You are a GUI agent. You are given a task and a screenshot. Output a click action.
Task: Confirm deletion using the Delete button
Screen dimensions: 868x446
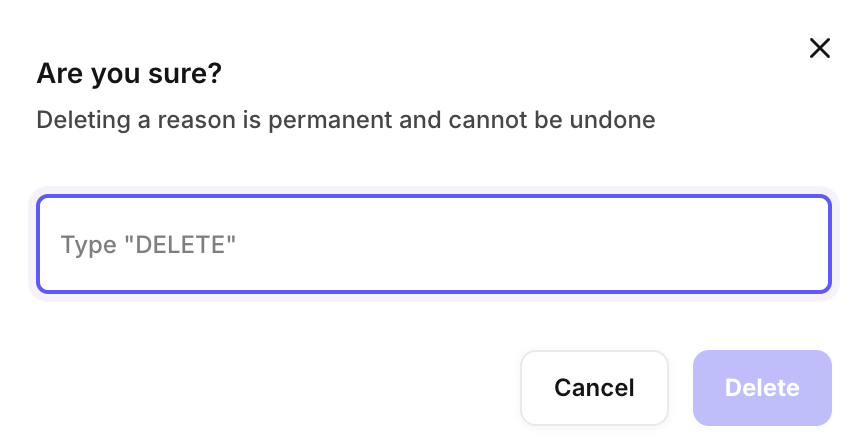coord(762,388)
